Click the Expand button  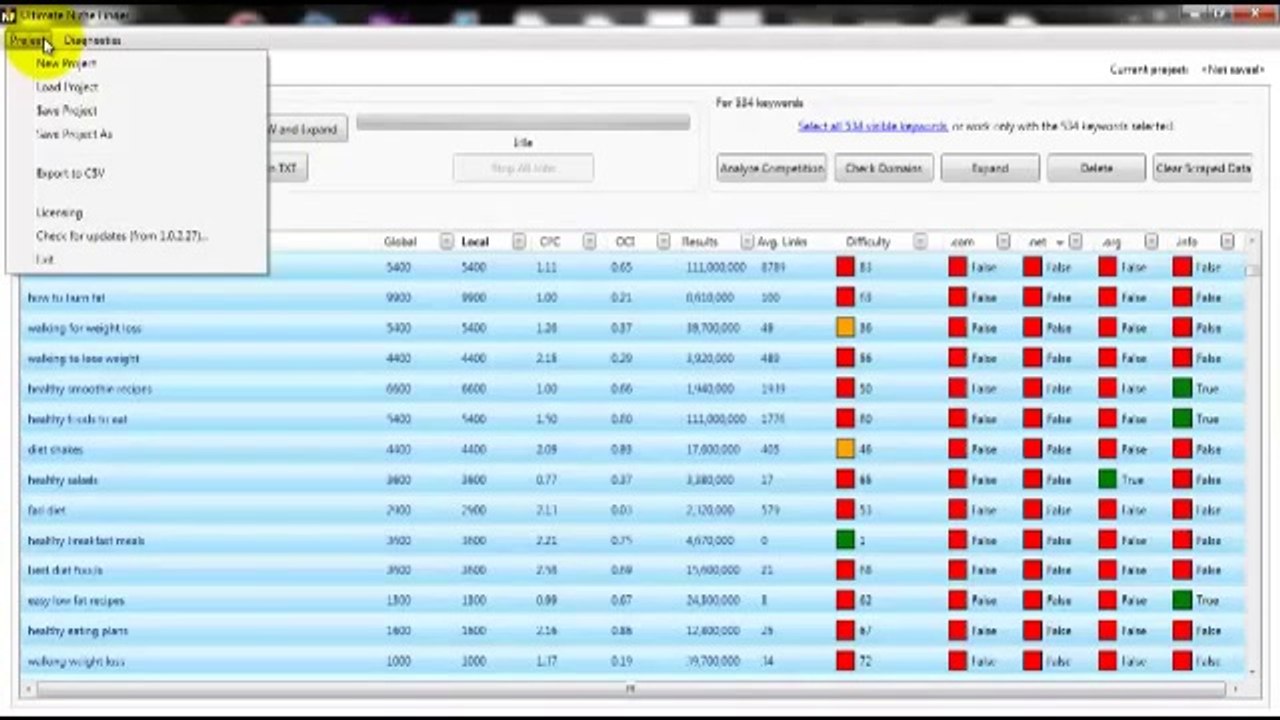point(990,168)
